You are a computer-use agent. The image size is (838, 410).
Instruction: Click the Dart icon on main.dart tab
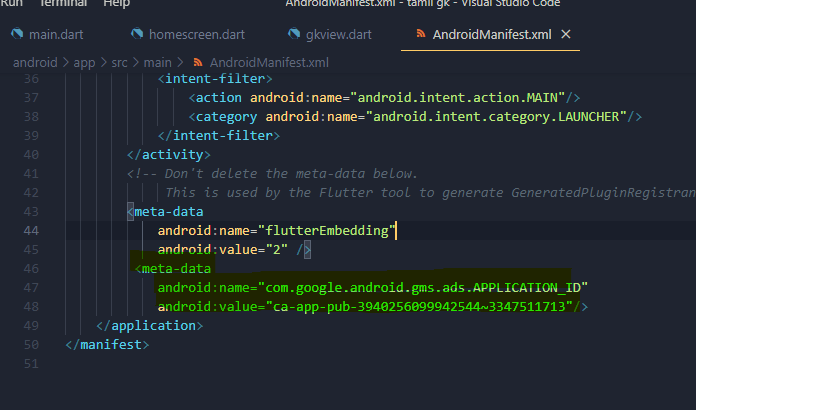[17, 34]
